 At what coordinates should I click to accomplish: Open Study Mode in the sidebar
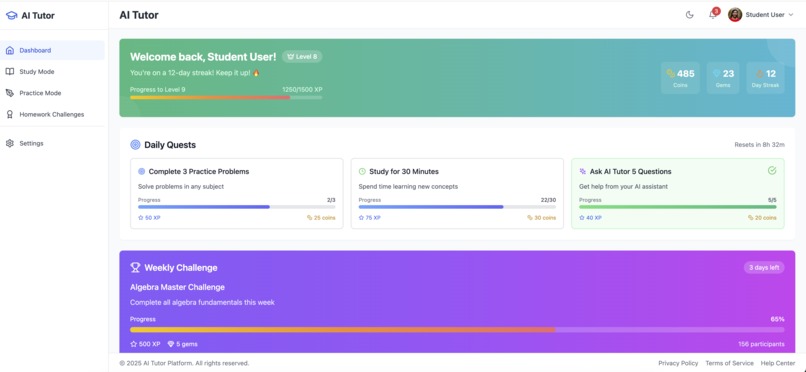[x=52, y=71]
